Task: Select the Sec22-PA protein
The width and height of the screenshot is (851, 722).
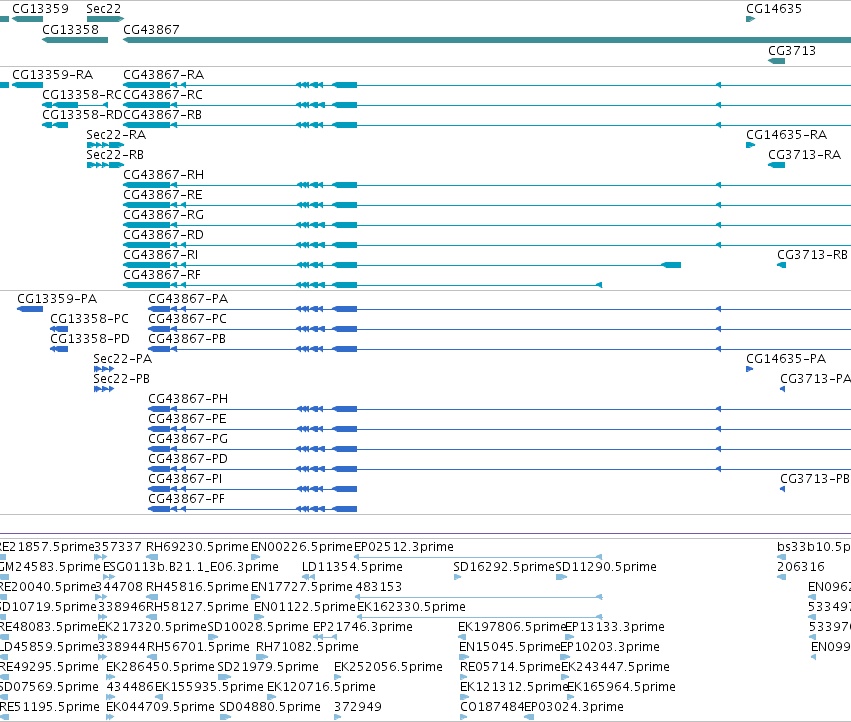Action: click(x=104, y=369)
